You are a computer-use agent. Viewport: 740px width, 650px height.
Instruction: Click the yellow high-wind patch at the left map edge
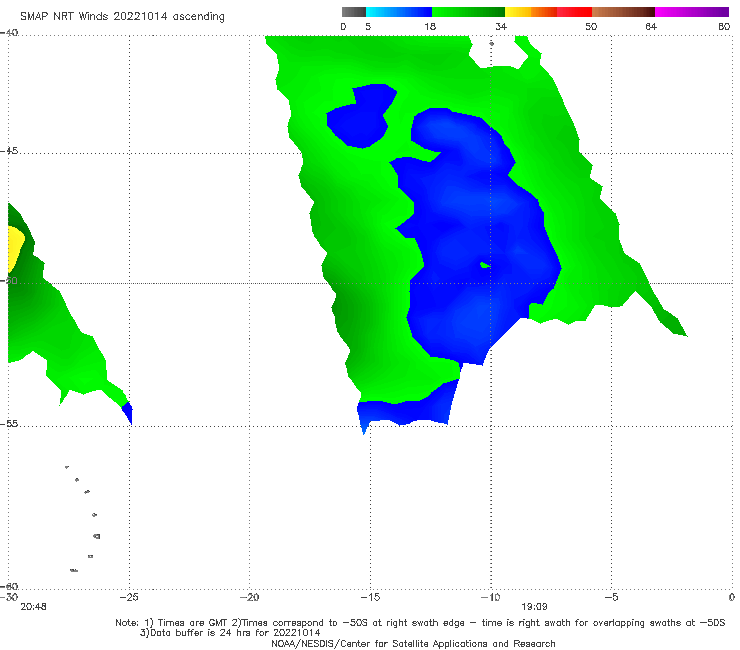pos(15,249)
